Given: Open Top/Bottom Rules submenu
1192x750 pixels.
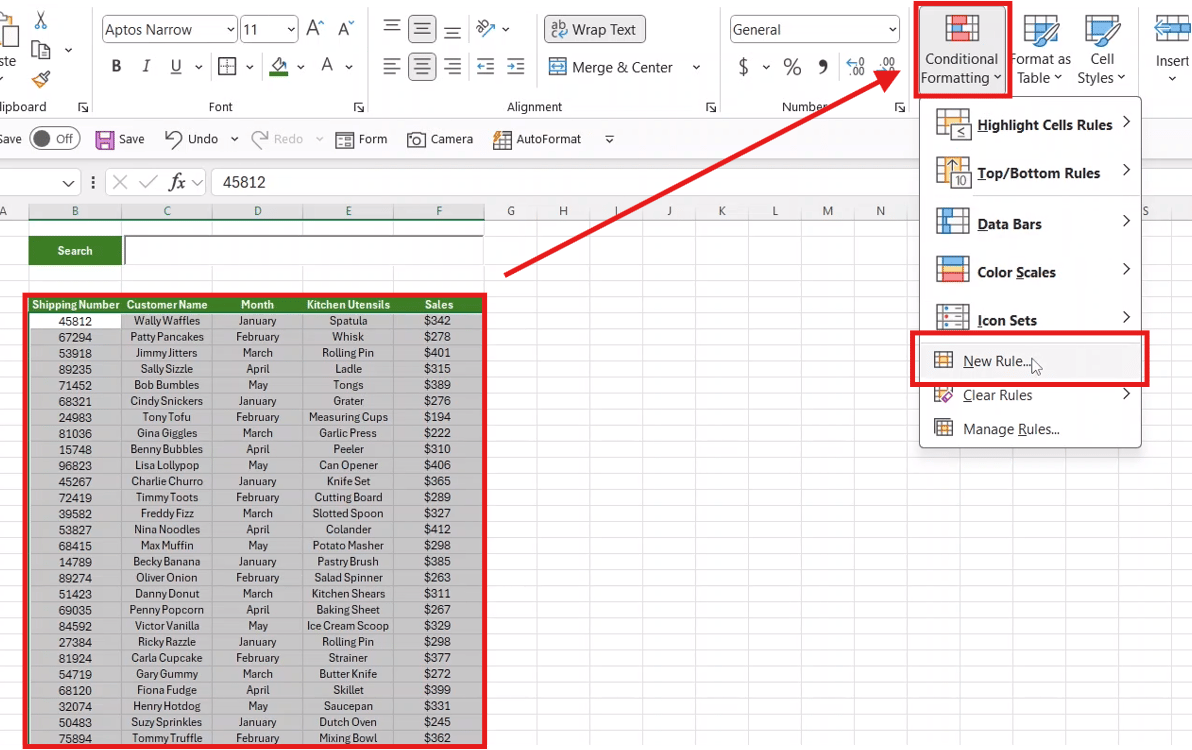Looking at the screenshot, I should pyautogui.click(x=1030, y=172).
